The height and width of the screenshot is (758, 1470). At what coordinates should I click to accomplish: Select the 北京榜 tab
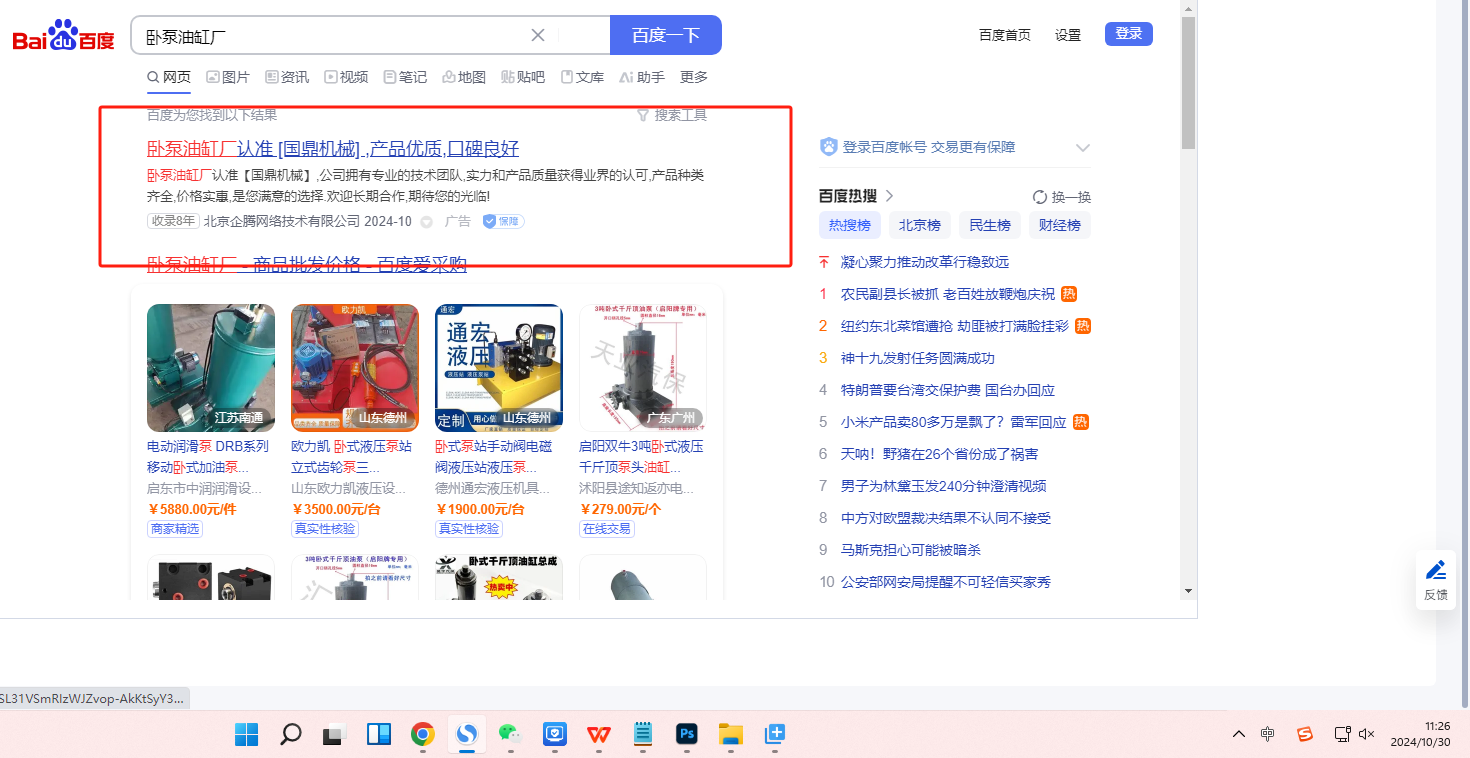tap(920, 225)
